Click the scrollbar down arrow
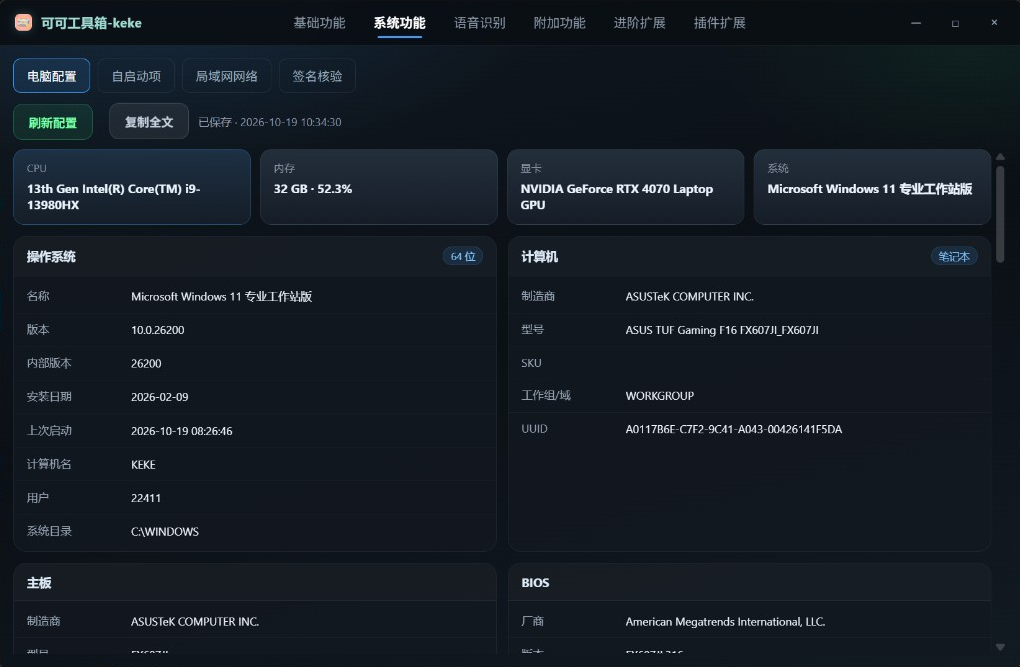The image size is (1020, 667). (1000, 647)
